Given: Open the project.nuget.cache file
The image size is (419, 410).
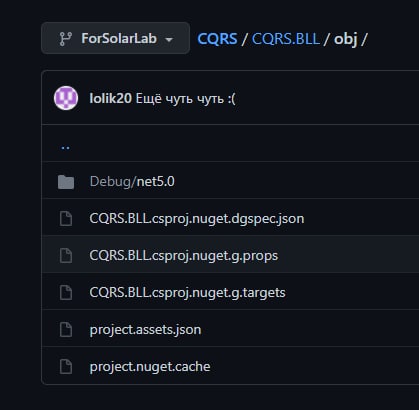Looking at the screenshot, I should click(150, 367).
